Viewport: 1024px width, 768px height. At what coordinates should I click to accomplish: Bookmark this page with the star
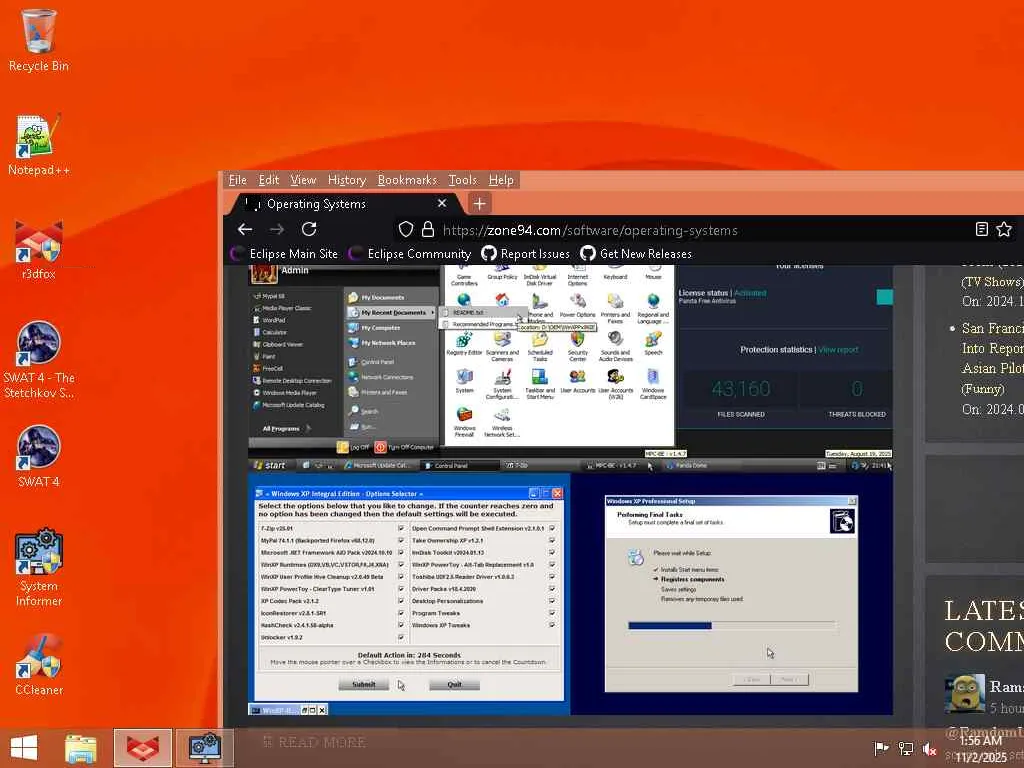[x=1004, y=229]
